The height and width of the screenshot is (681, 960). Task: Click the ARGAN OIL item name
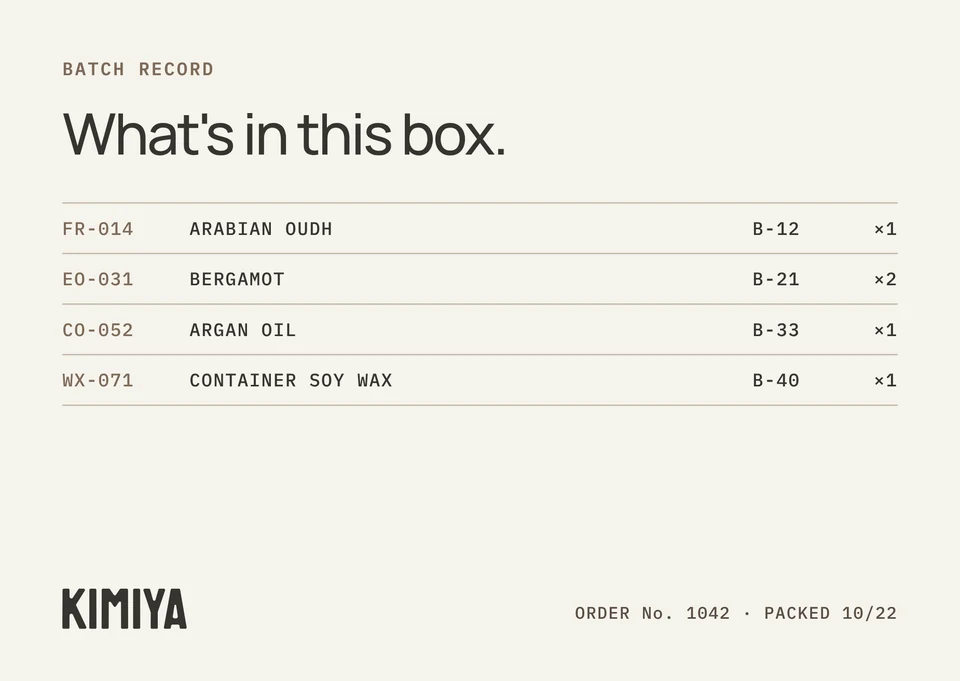pyautogui.click(x=243, y=330)
